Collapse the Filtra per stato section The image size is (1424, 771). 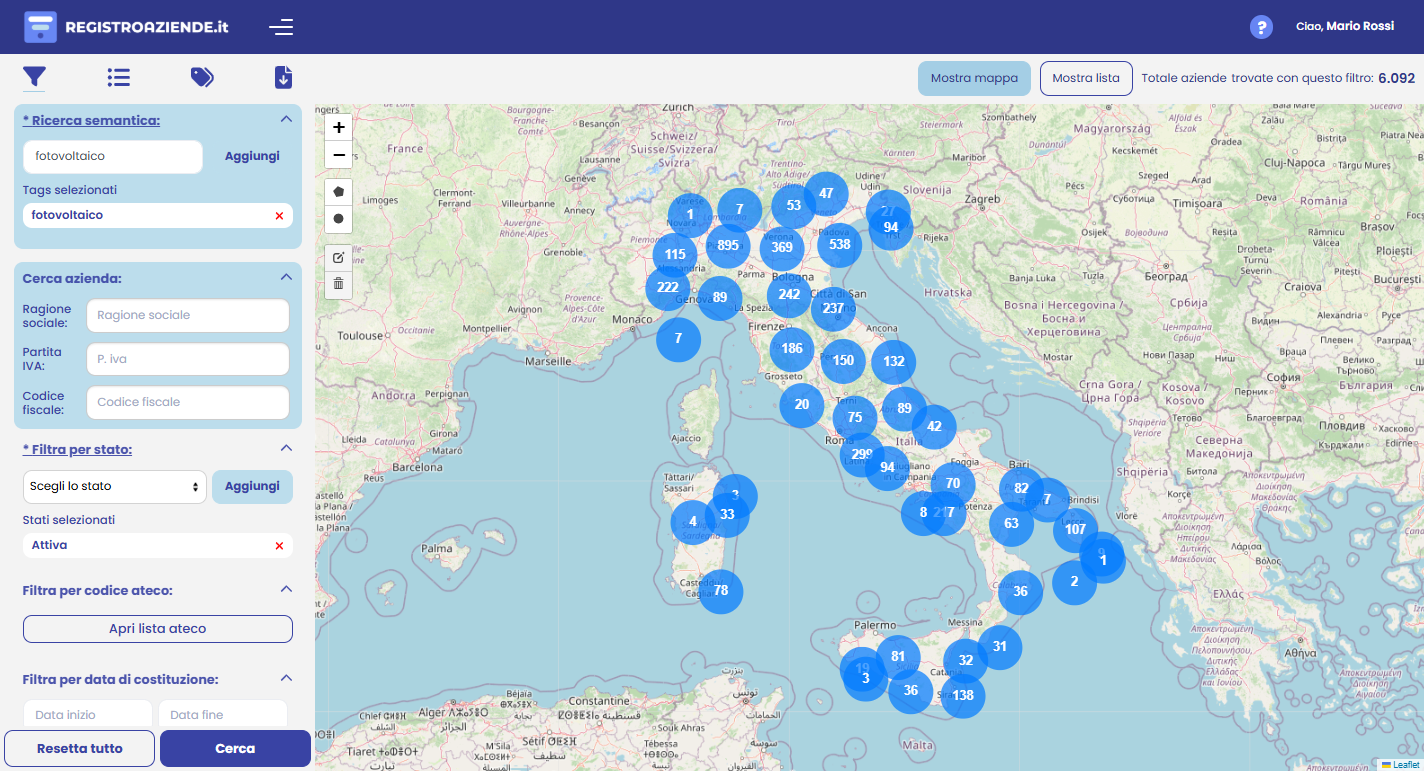click(286, 448)
